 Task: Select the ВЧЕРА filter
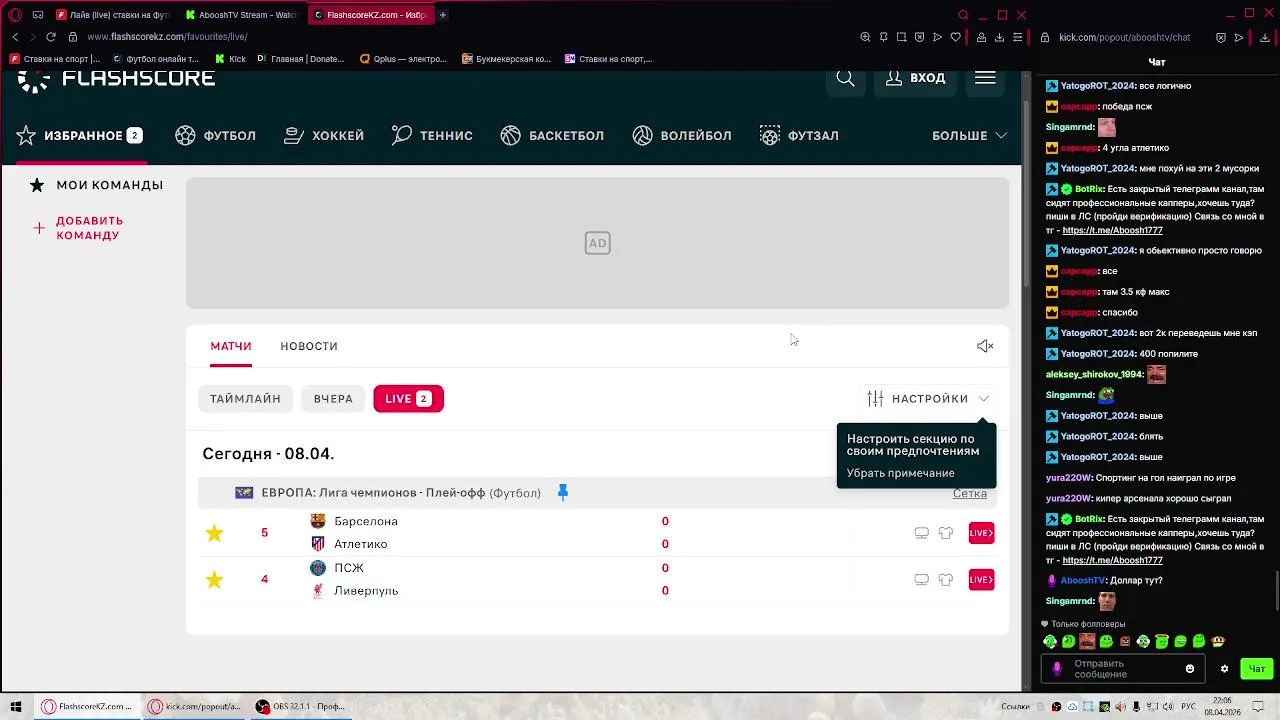(333, 399)
